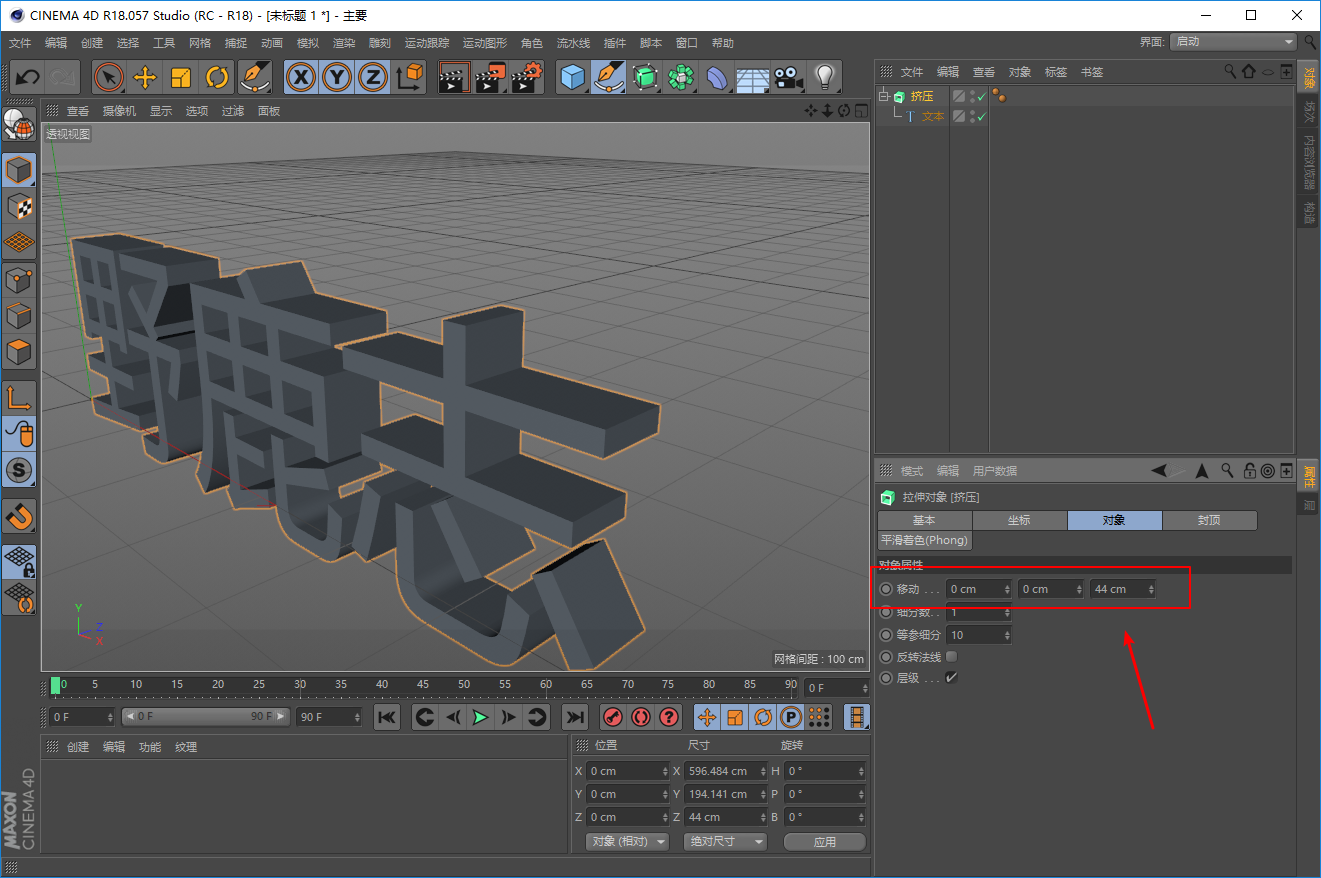Select the Polygons mode icon
The width and height of the screenshot is (1321, 878).
[19, 352]
